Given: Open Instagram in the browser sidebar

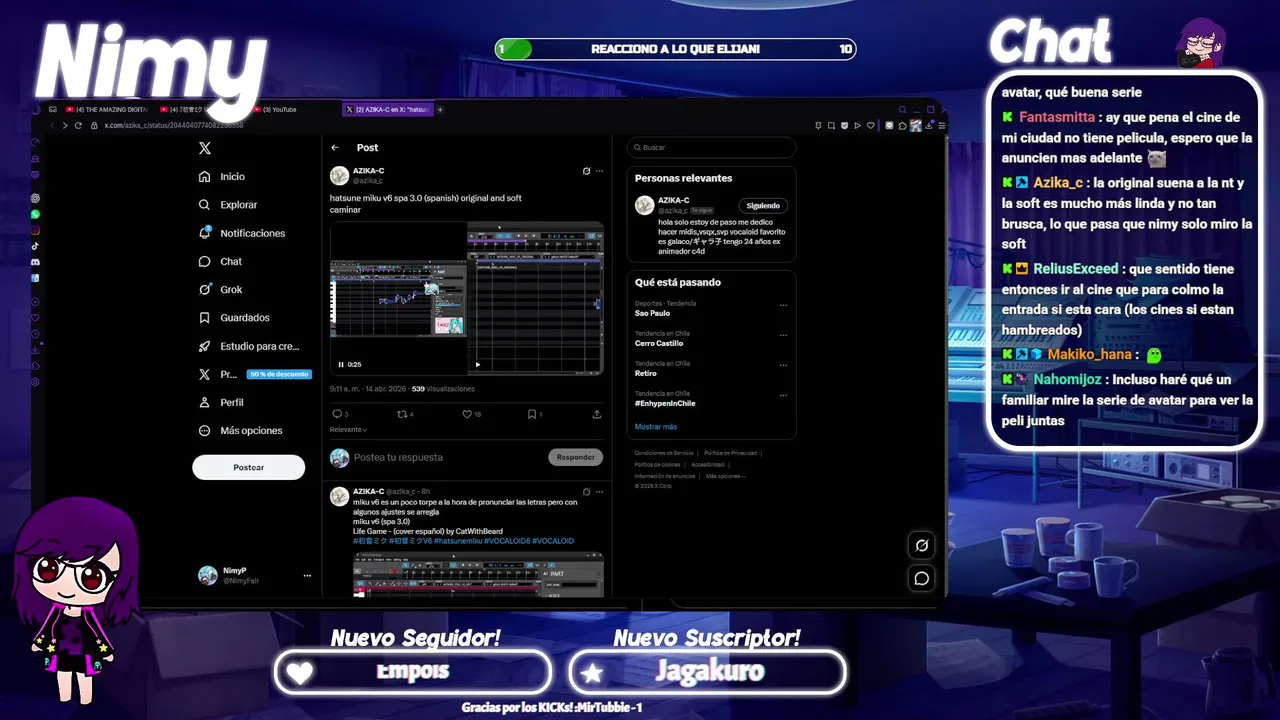Looking at the screenshot, I should [x=35, y=230].
